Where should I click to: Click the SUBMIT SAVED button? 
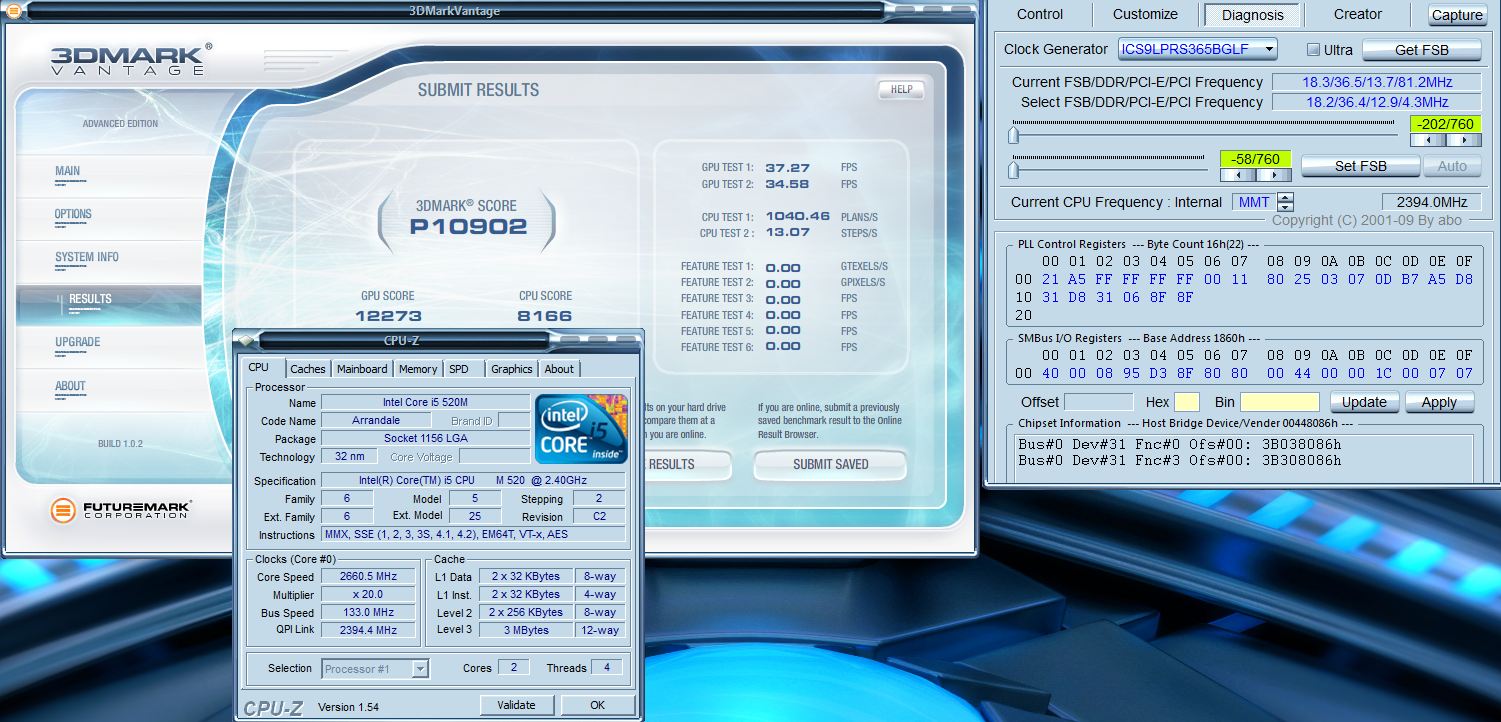pos(830,464)
